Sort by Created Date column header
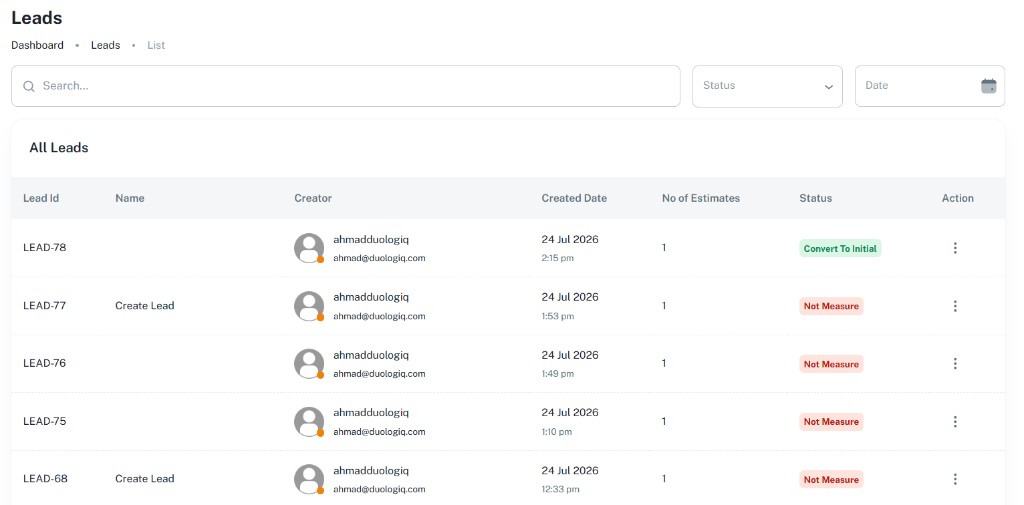 [574, 198]
